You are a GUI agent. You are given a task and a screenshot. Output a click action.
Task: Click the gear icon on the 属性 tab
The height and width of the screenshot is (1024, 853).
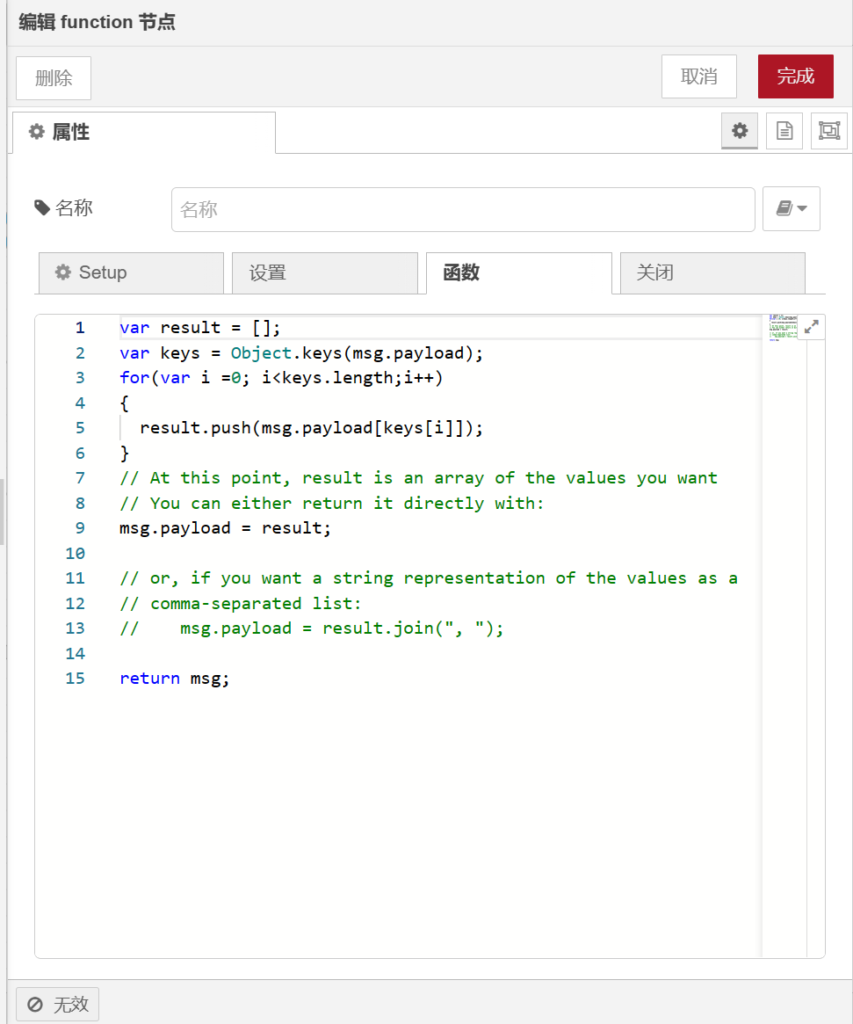tap(37, 132)
